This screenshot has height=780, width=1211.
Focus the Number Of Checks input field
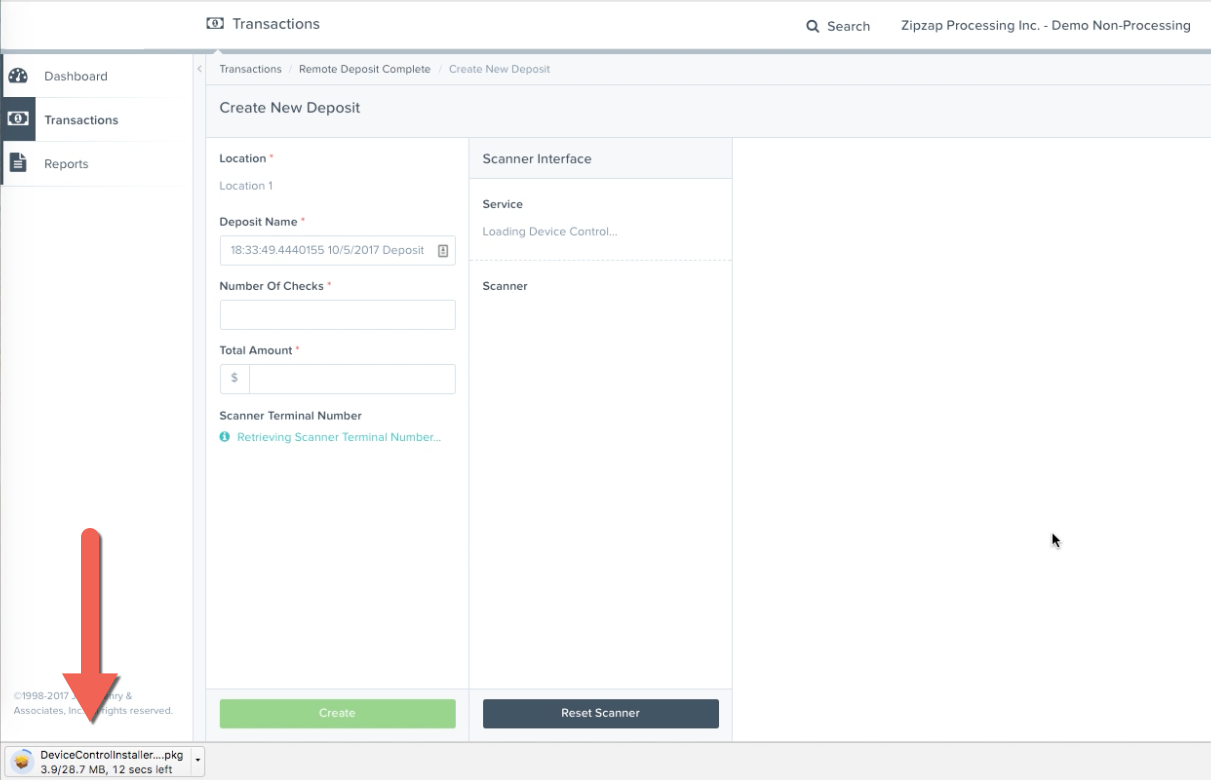tap(337, 315)
